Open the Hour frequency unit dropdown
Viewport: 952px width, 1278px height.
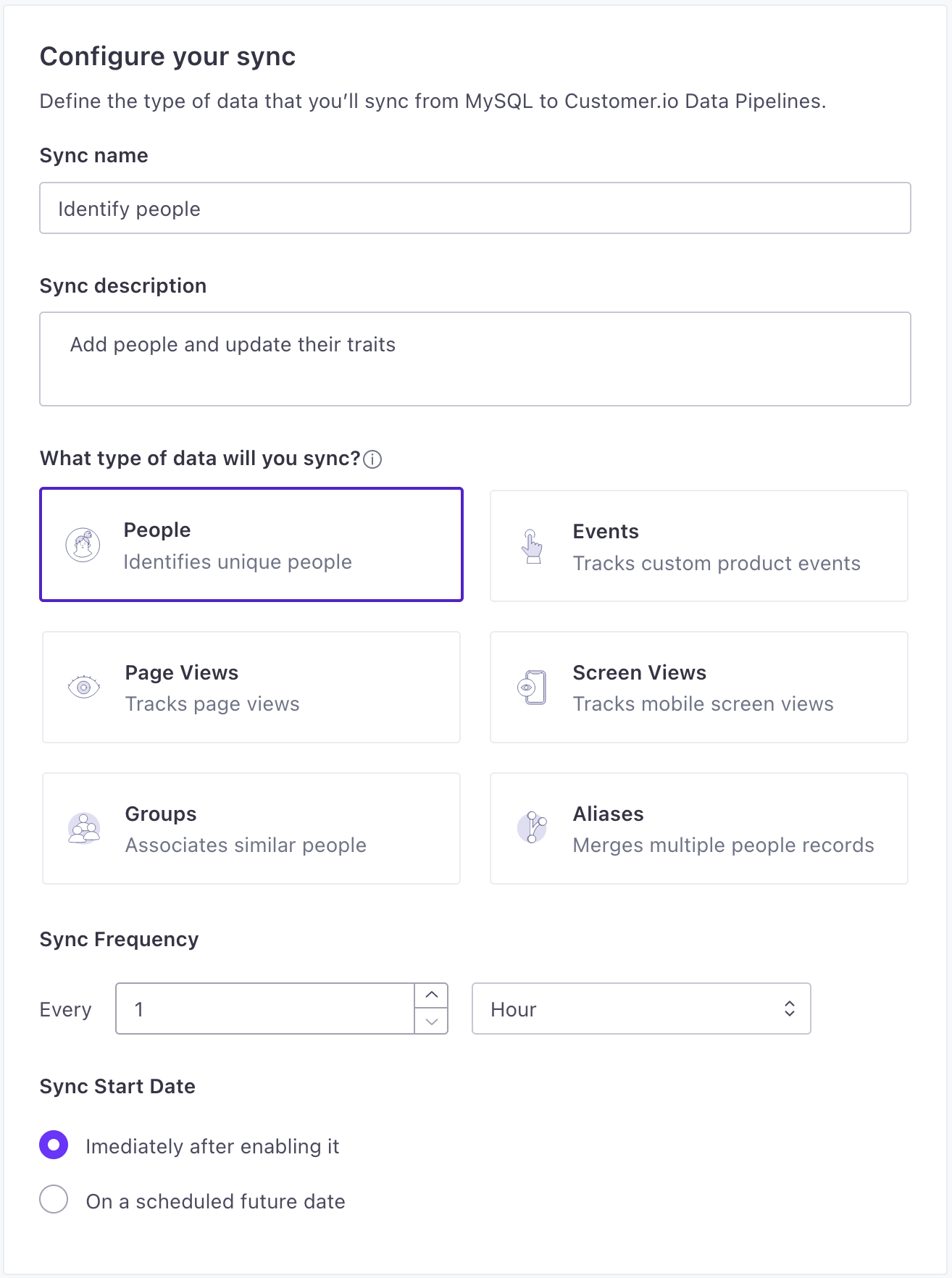(641, 1008)
